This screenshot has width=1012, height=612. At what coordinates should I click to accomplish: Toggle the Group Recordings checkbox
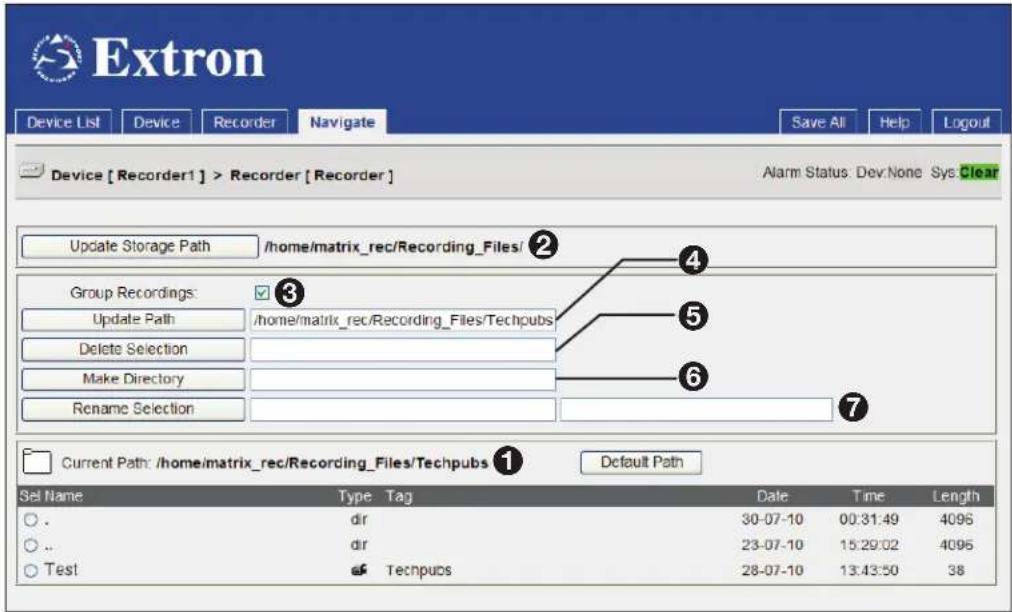261,293
